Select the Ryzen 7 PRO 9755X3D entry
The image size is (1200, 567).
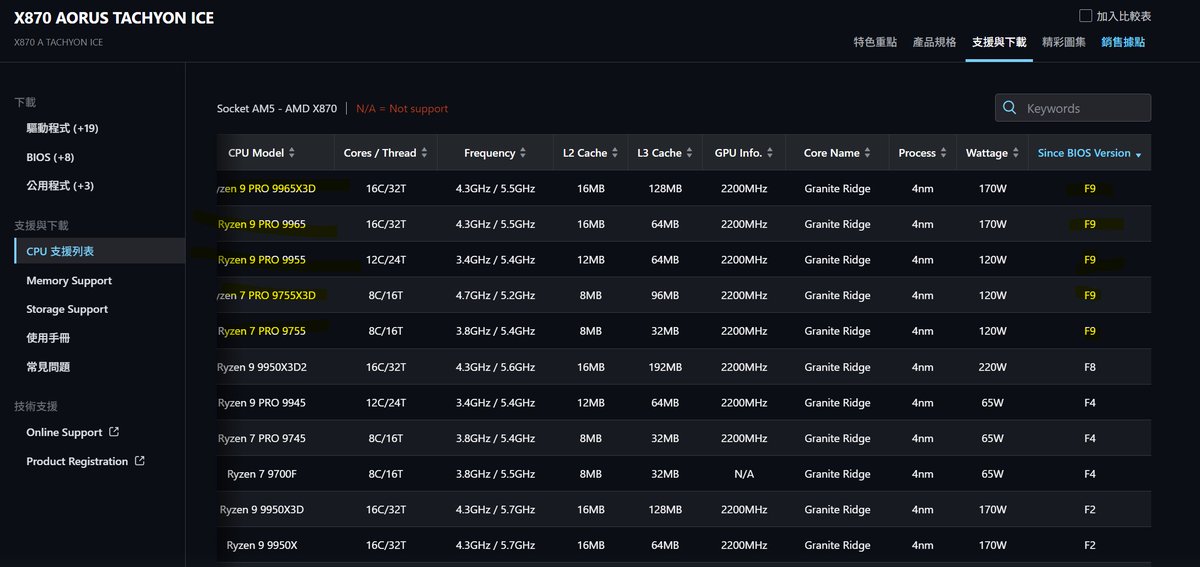click(x=266, y=295)
